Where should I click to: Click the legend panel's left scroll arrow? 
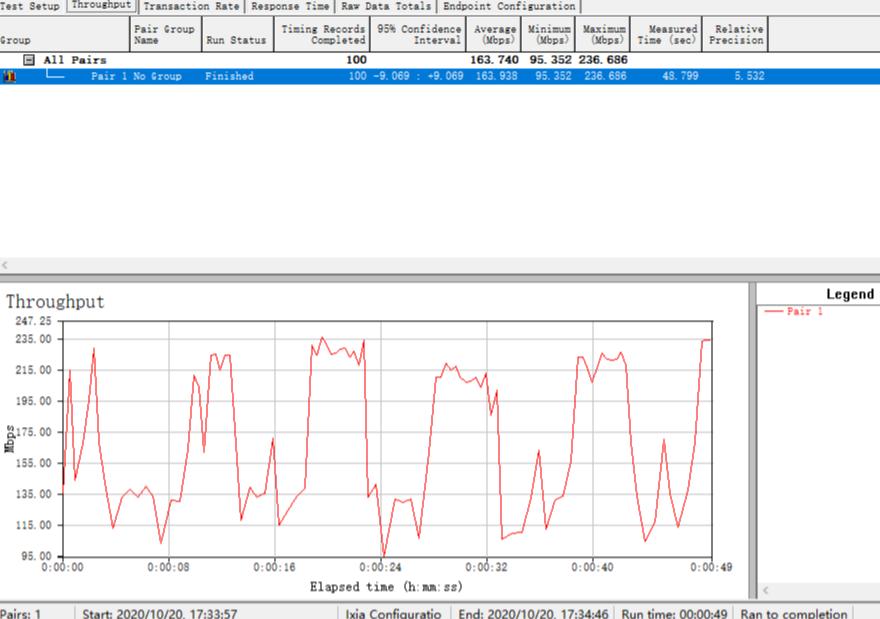coord(766,590)
